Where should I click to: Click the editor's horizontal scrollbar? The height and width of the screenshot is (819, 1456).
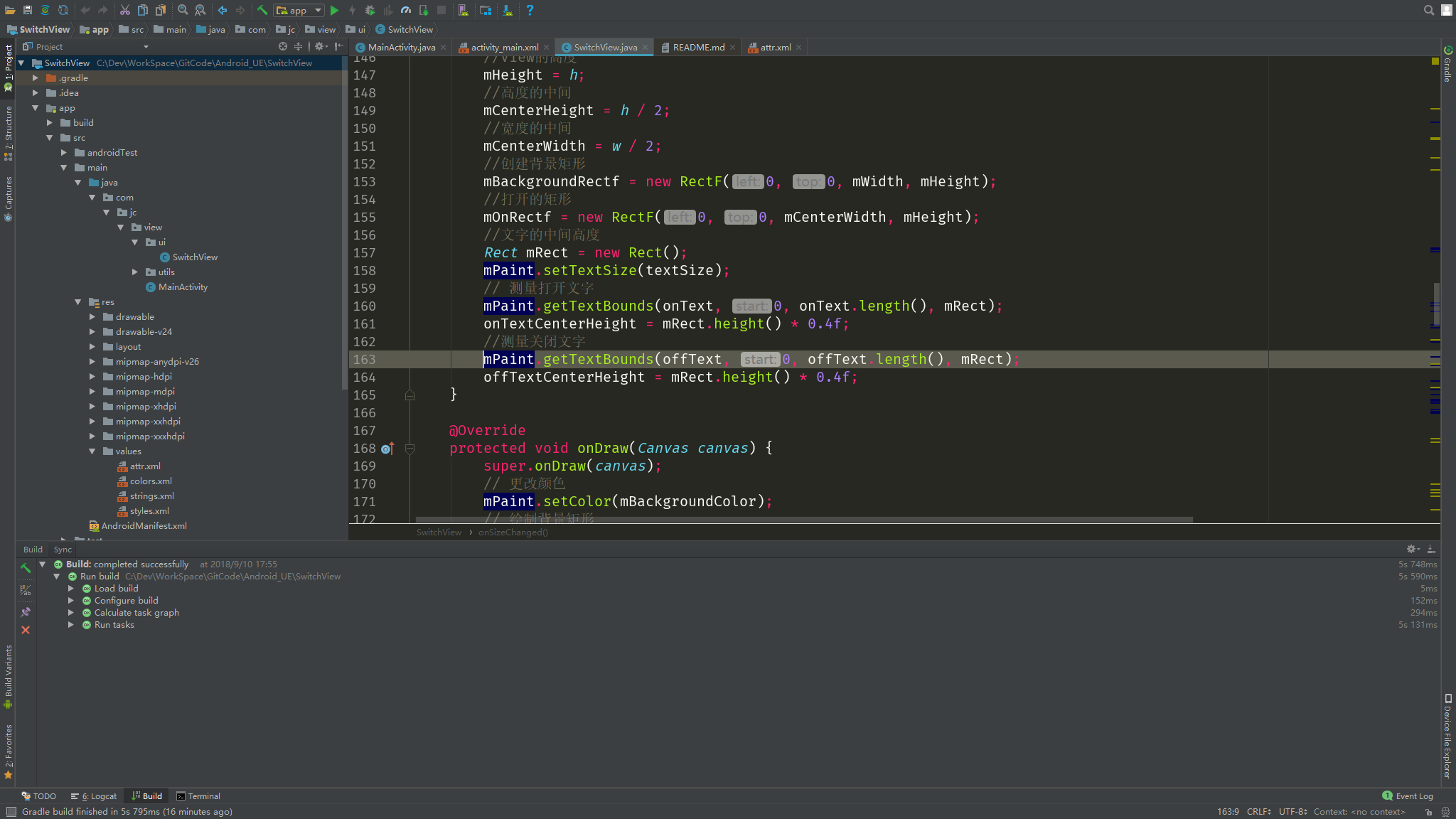pos(803,520)
